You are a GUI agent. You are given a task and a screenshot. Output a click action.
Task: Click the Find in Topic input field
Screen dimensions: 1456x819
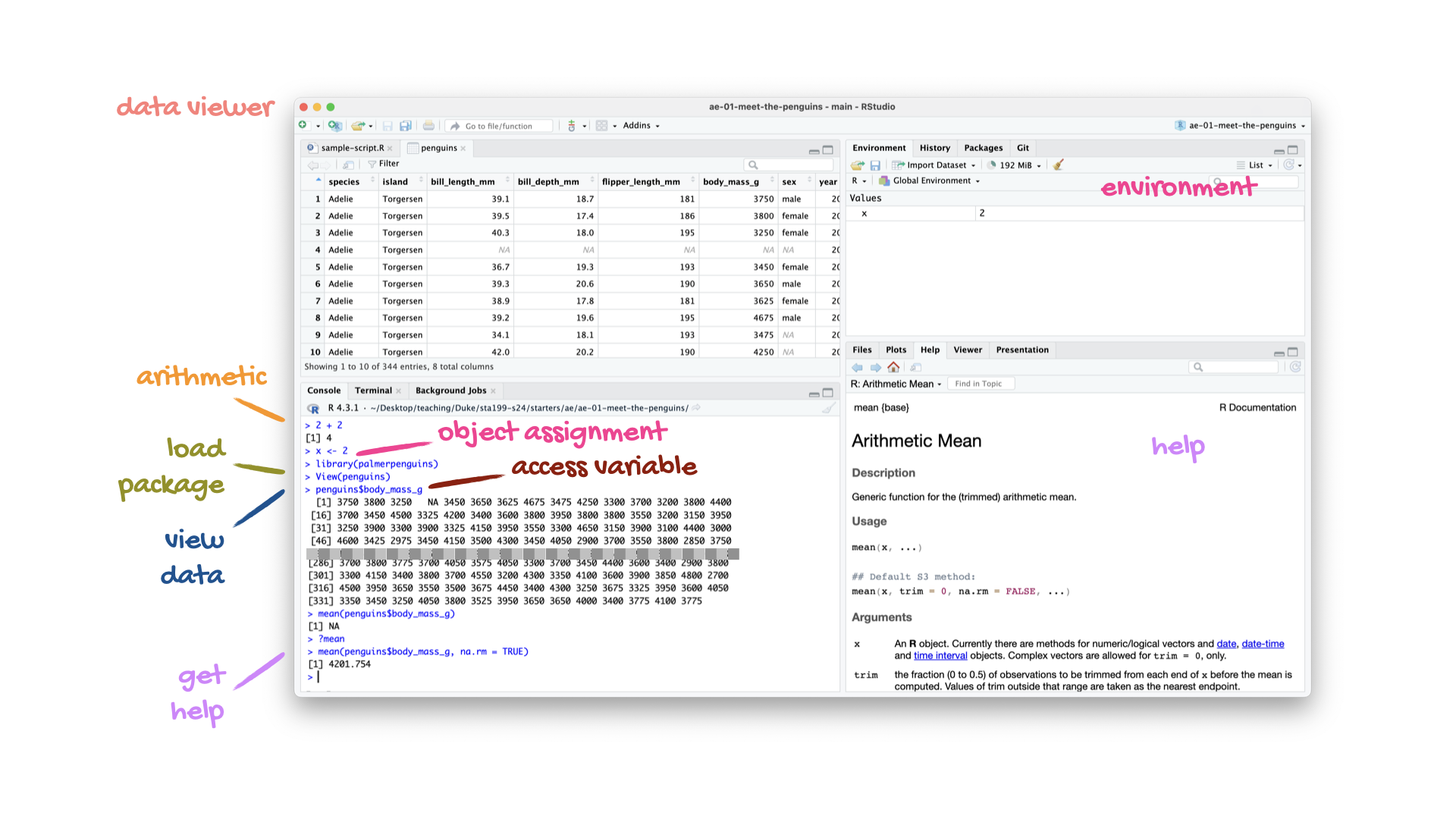(981, 384)
